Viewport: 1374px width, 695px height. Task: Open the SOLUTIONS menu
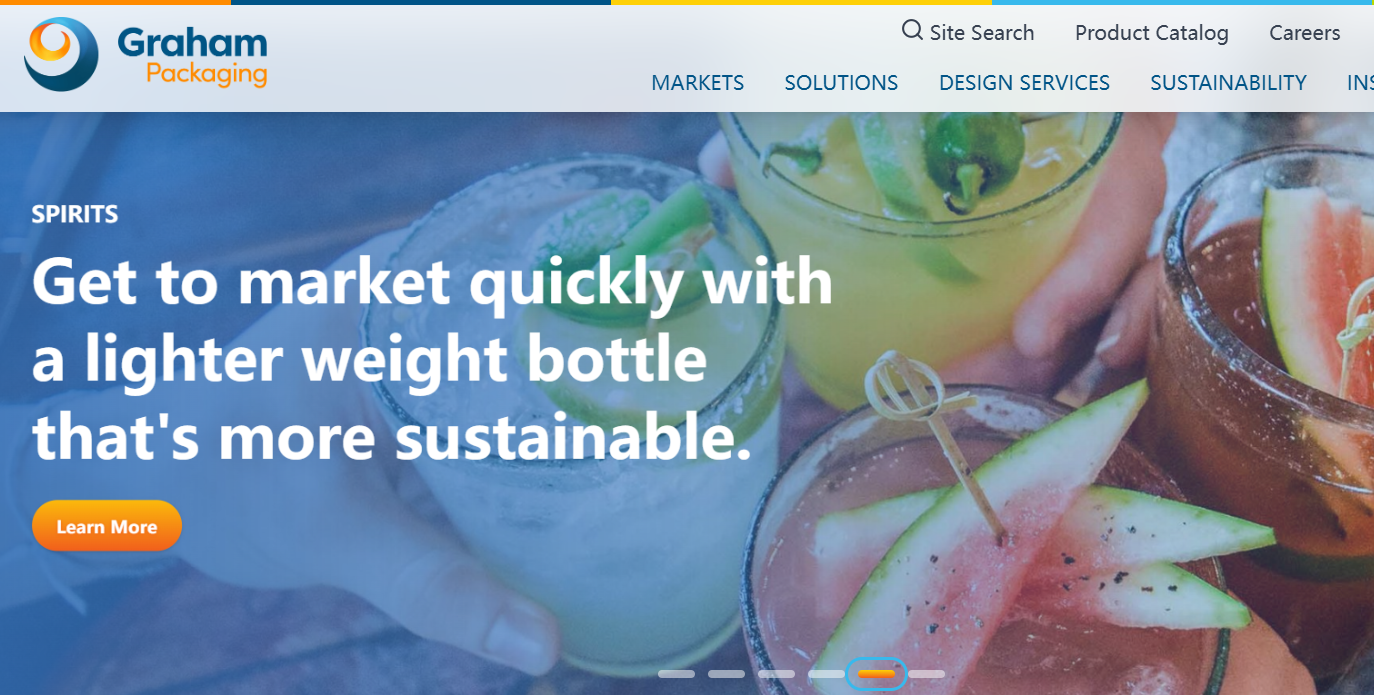(x=841, y=83)
